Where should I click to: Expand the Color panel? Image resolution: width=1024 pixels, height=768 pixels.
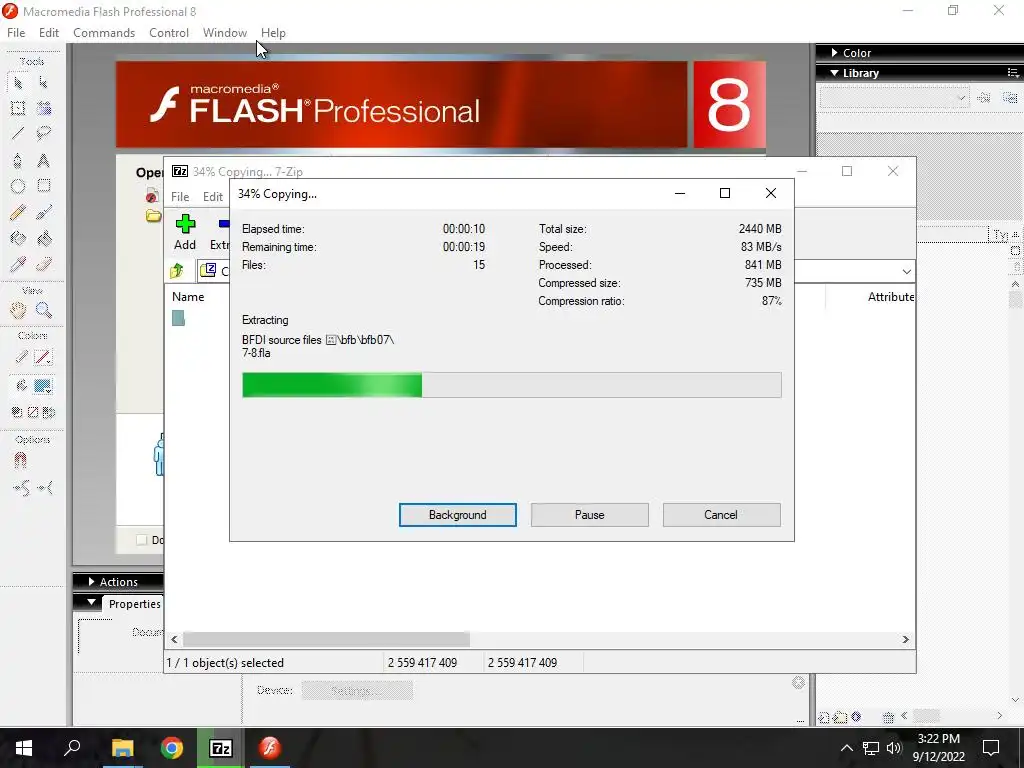835,52
